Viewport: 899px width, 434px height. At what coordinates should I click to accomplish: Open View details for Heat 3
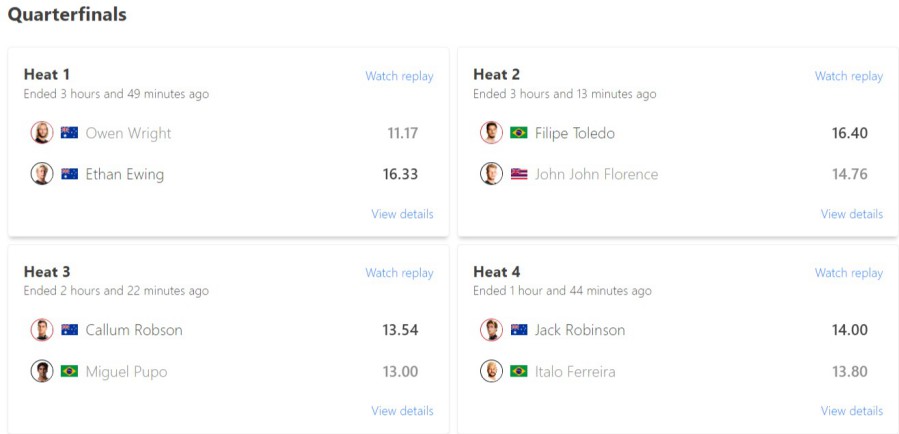402,411
